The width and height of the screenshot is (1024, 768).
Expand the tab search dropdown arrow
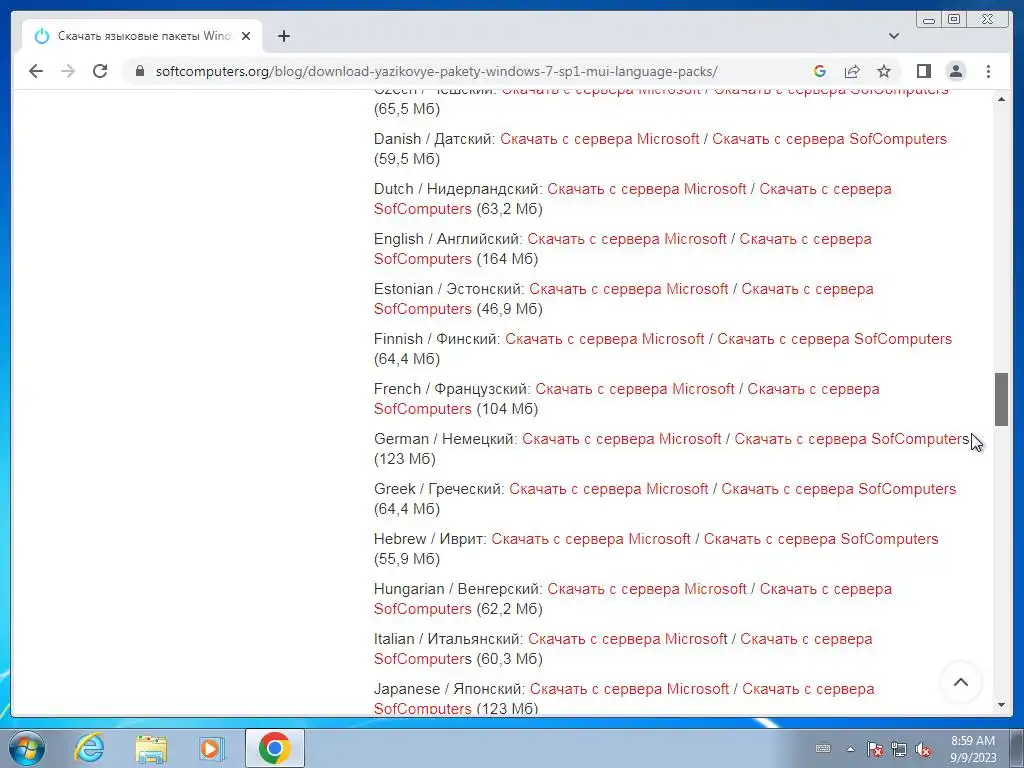click(x=893, y=37)
